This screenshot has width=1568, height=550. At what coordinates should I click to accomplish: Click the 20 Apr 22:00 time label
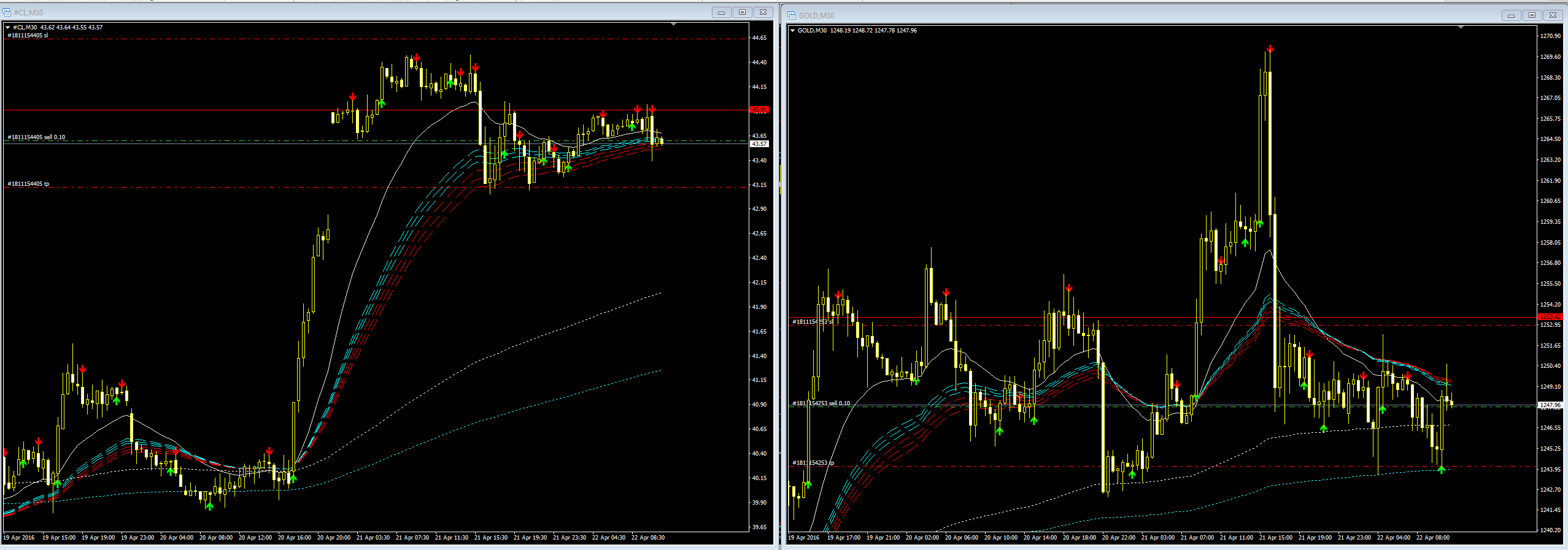(x=1119, y=538)
